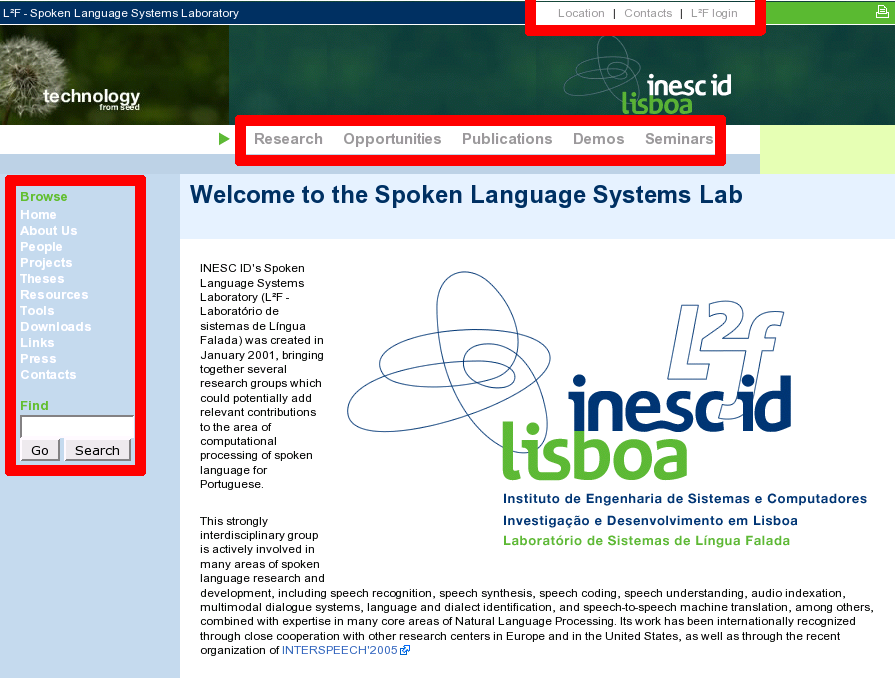Image resolution: width=895 pixels, height=678 pixels.
Task: Open the Links page
Action: [37, 342]
